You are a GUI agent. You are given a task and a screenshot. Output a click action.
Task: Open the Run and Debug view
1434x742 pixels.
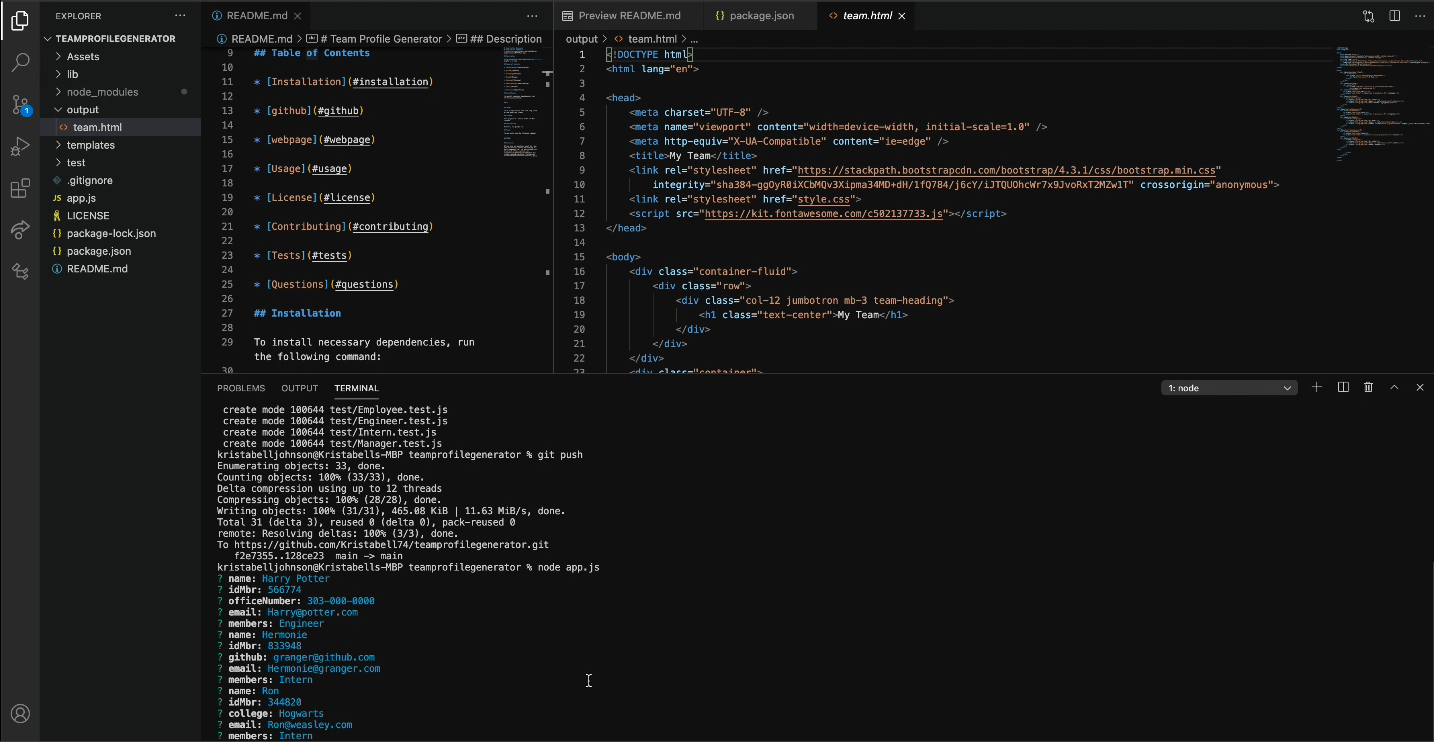[x=20, y=146]
